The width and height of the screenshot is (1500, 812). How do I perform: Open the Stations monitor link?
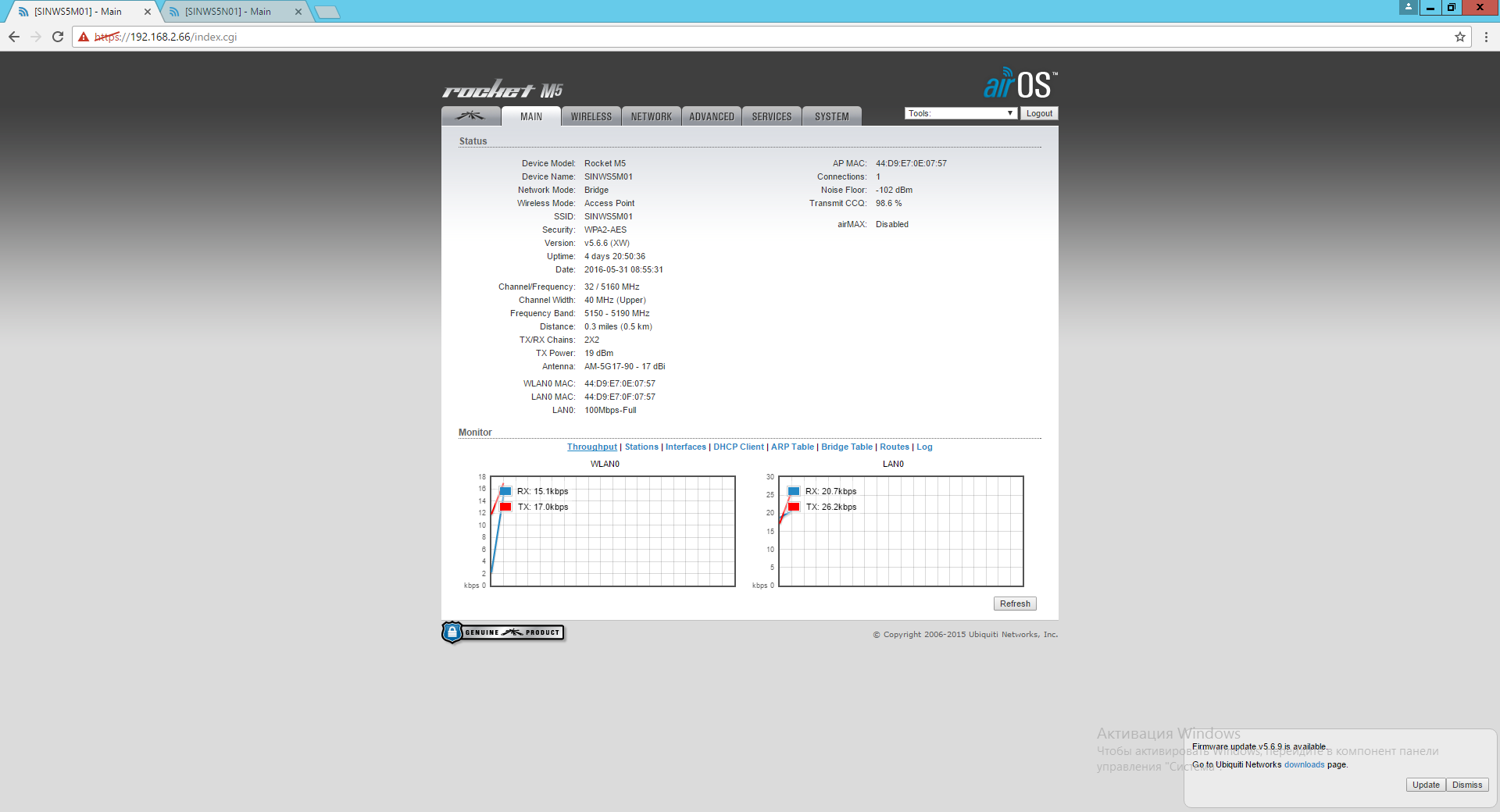pos(641,447)
